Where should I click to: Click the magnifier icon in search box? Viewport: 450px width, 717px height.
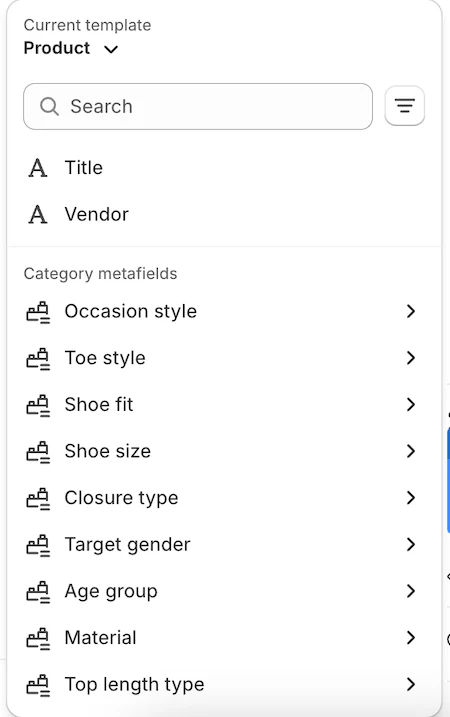49,106
